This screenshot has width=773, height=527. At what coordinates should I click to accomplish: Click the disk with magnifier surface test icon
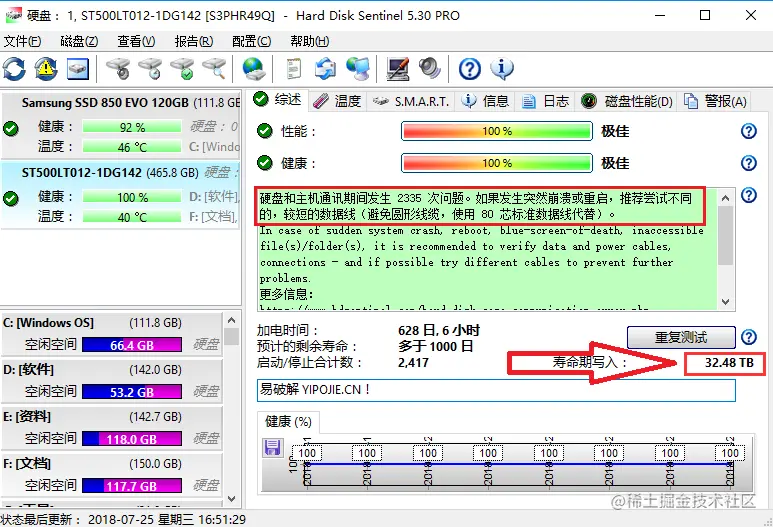click(214, 69)
